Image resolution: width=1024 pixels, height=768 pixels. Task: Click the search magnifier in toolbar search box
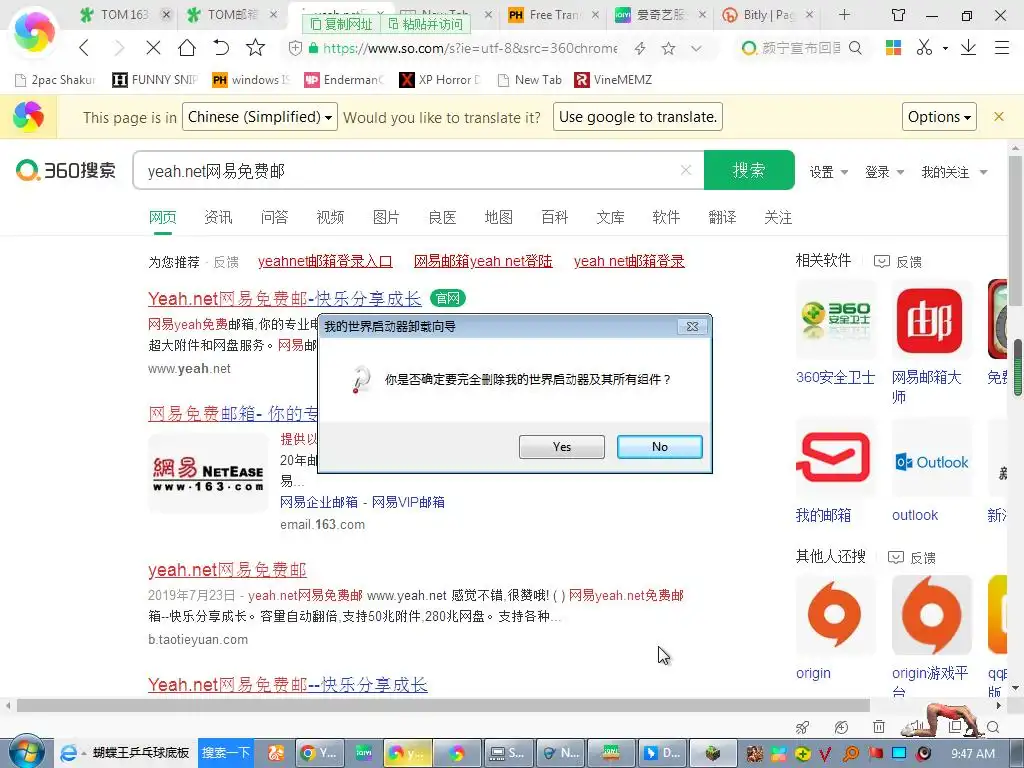(x=855, y=48)
